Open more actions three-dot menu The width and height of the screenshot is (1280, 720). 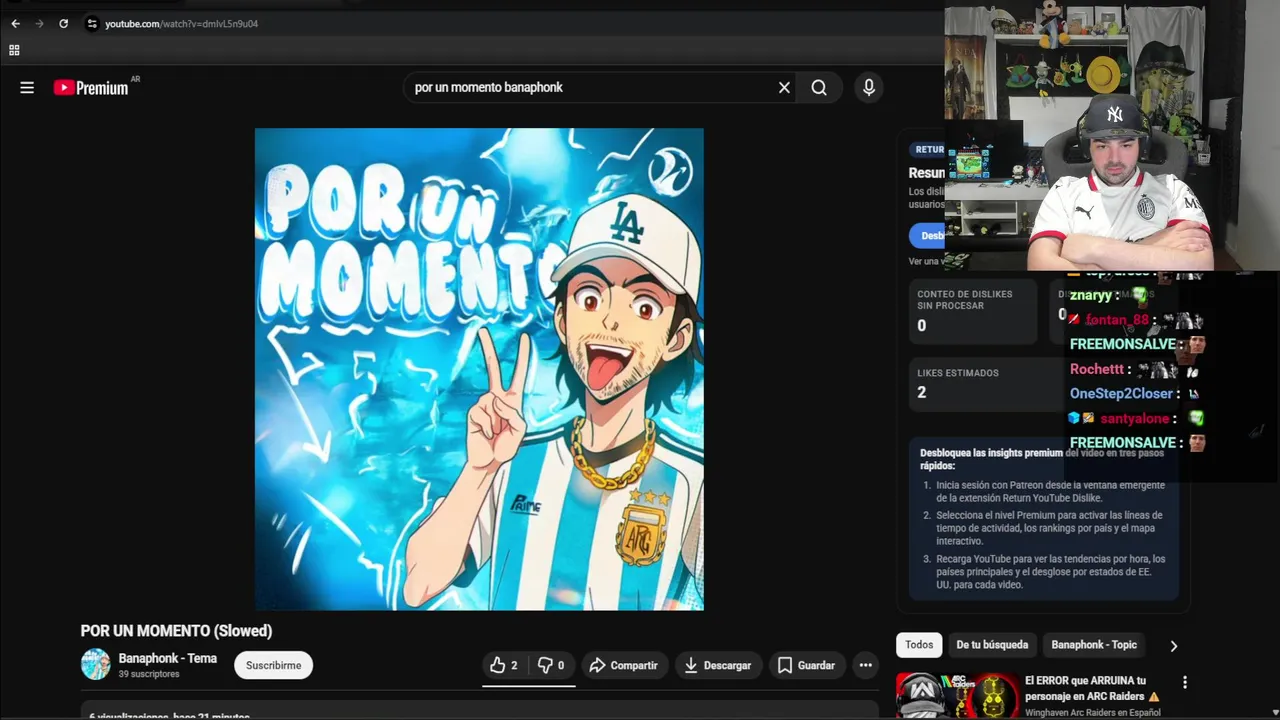pyautogui.click(x=866, y=665)
